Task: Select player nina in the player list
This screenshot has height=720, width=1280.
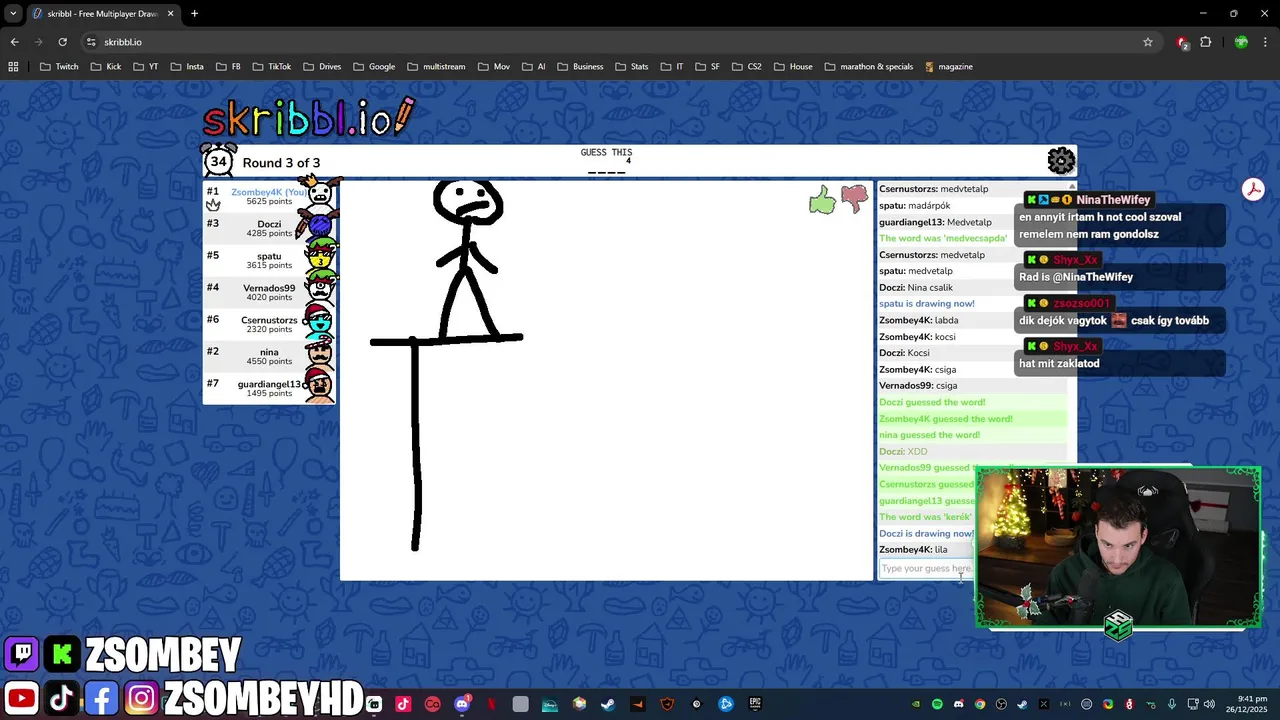Action: pyautogui.click(x=270, y=356)
